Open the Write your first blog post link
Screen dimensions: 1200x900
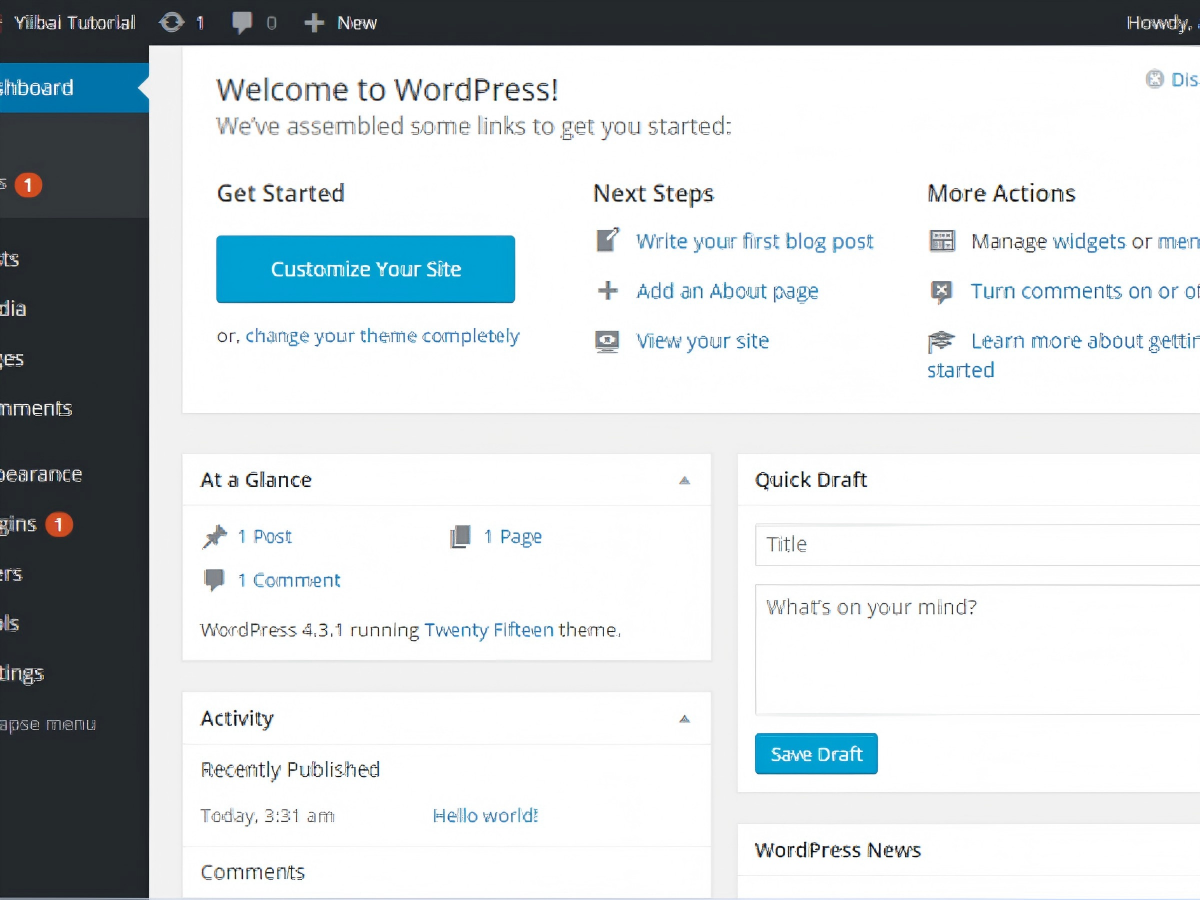coord(755,241)
